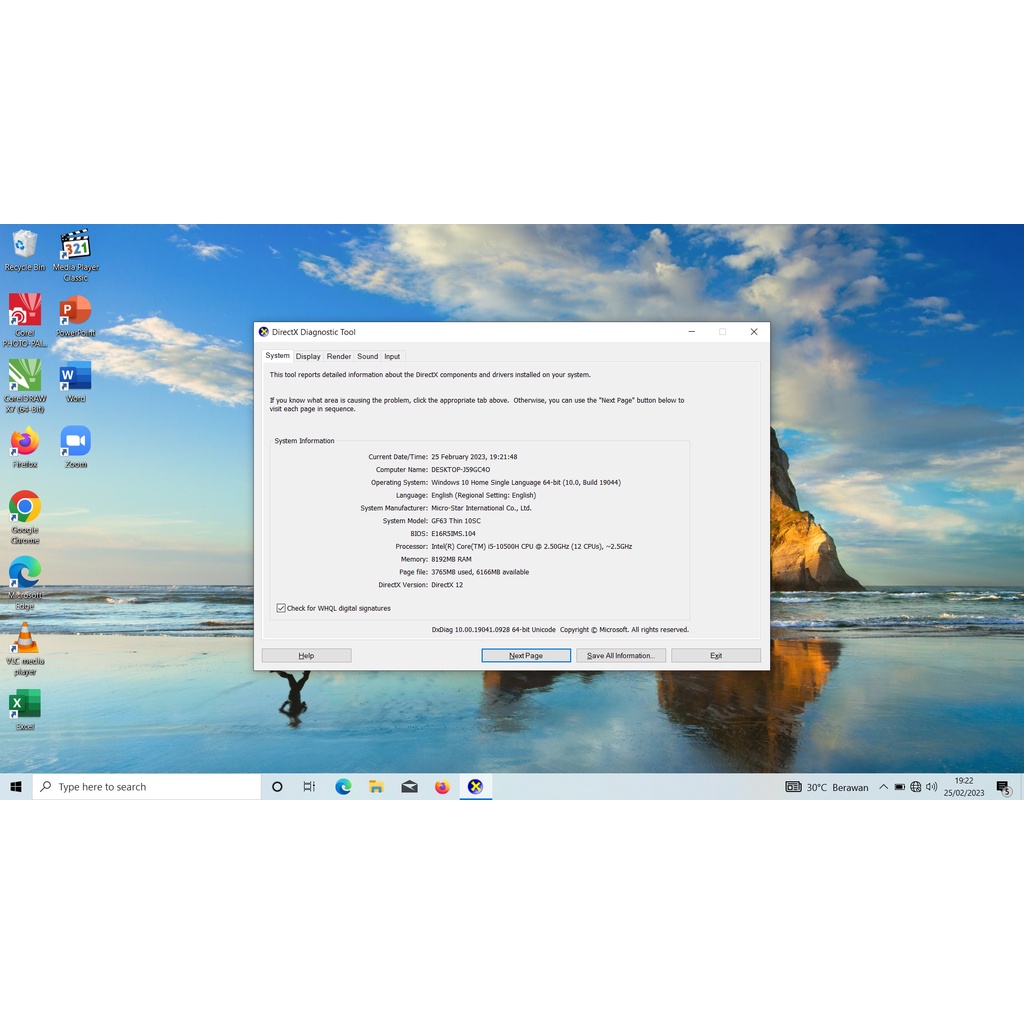1024x1024 pixels.
Task: Open the notification center icon
Action: tap(1004, 788)
